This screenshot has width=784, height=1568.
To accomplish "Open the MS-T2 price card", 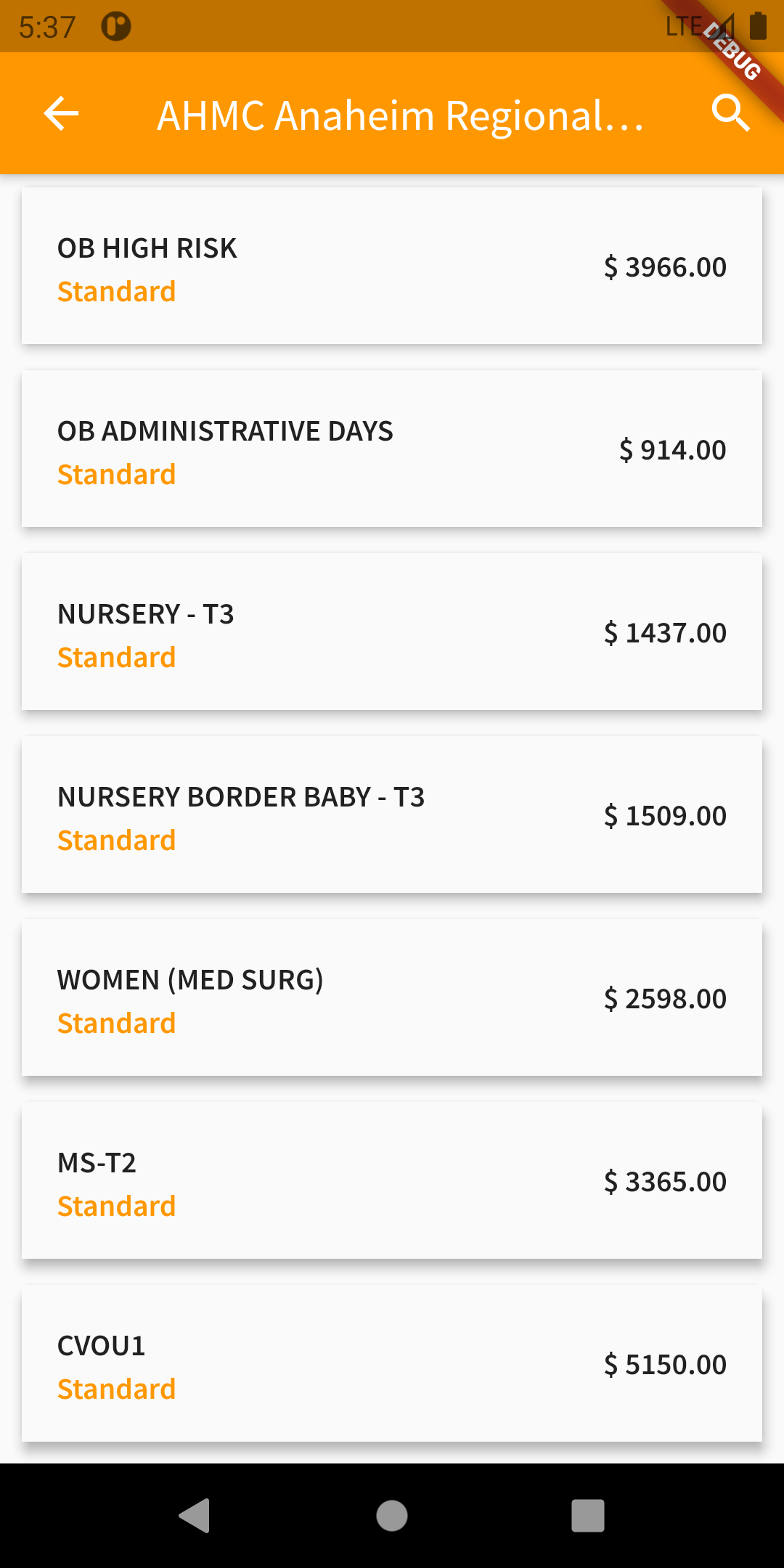I will tap(392, 1180).
